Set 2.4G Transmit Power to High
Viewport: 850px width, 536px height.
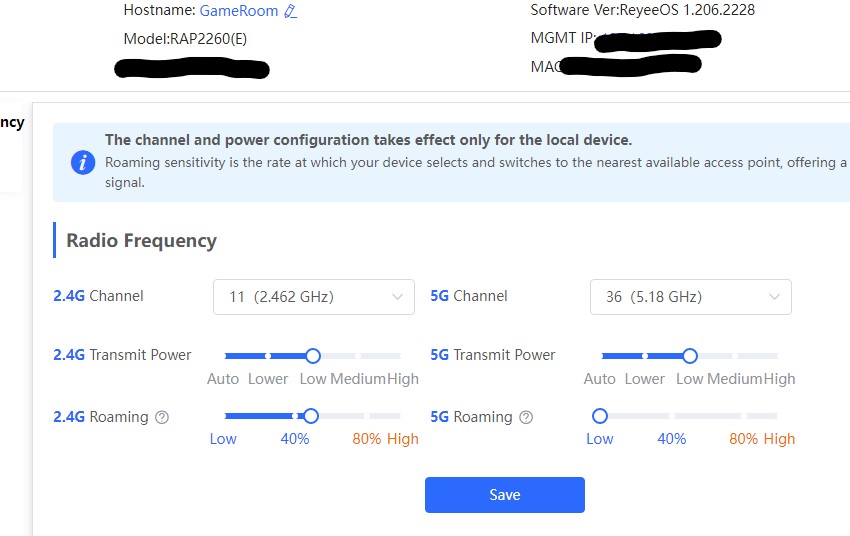click(x=399, y=355)
